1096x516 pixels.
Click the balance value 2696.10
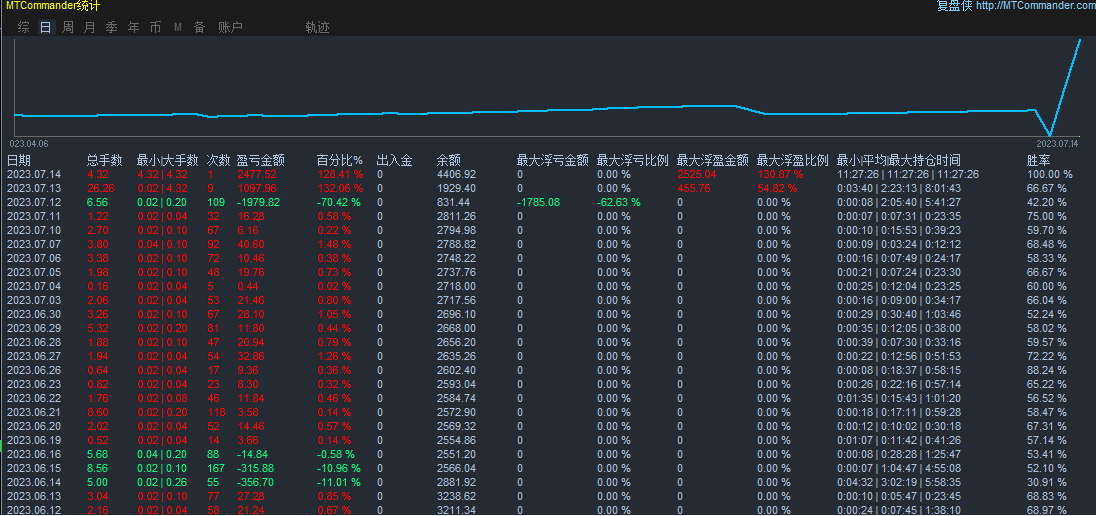[456, 314]
